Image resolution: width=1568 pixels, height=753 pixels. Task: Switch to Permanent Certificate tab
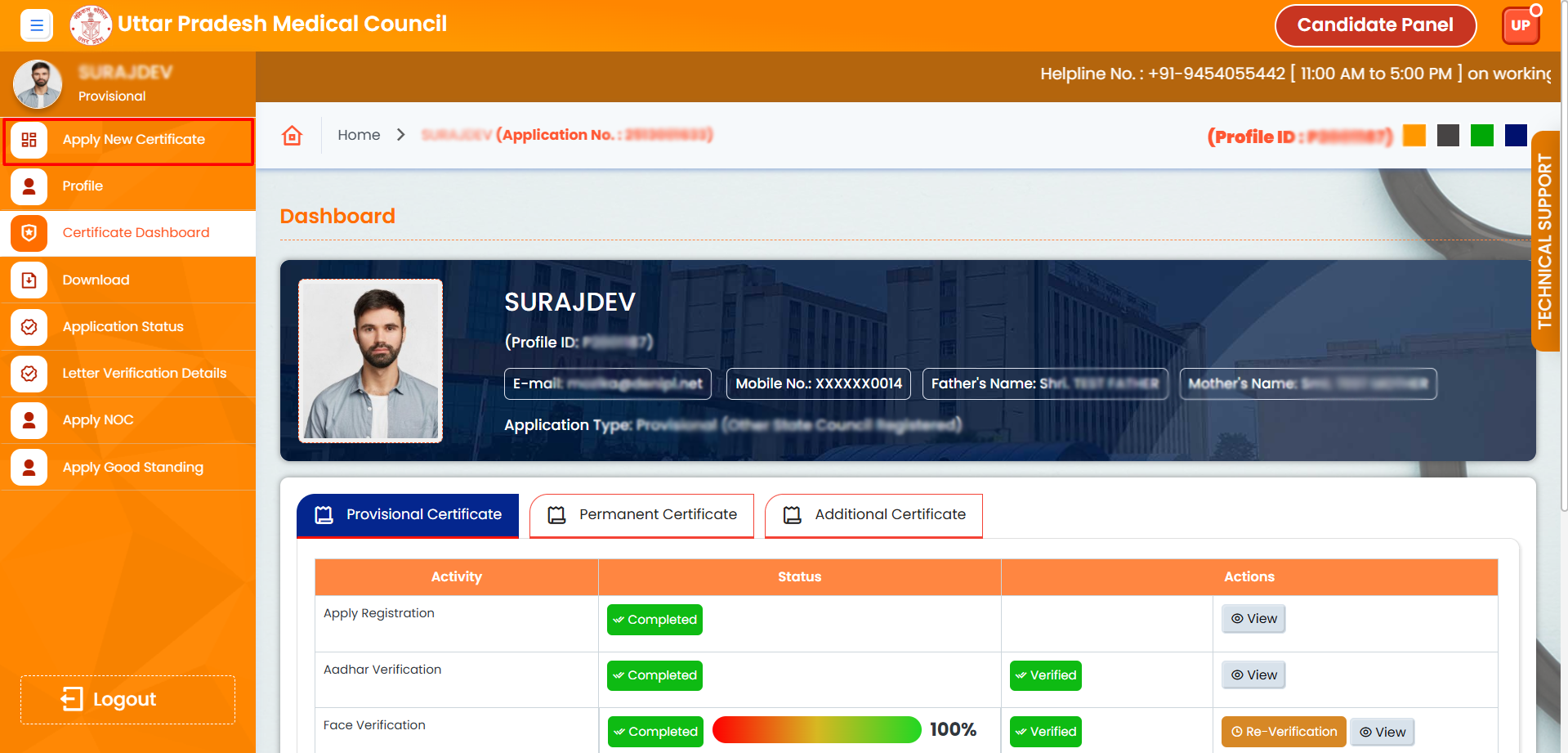click(x=641, y=515)
